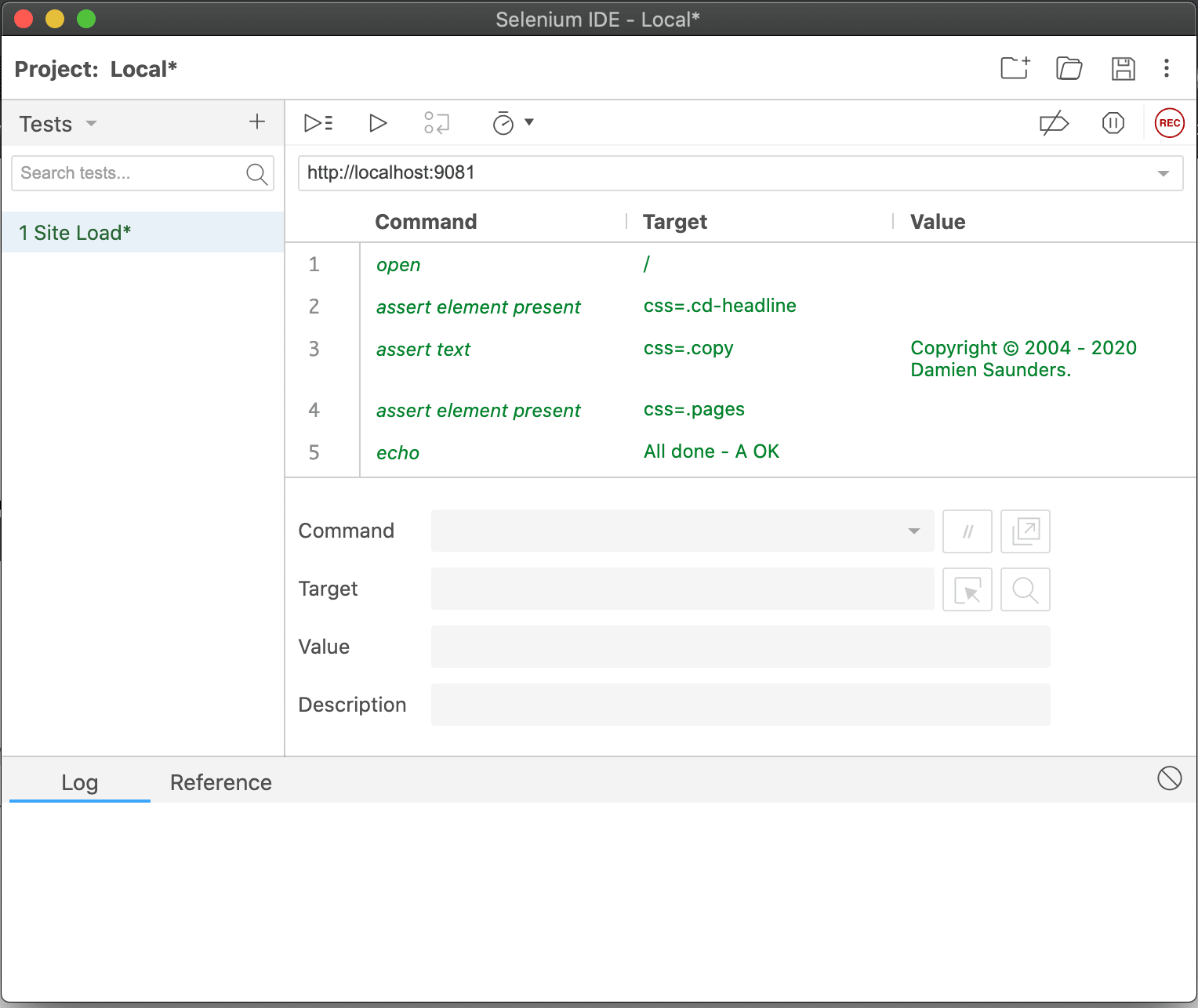
Task: Open the test execution speed timer
Action: [503, 123]
